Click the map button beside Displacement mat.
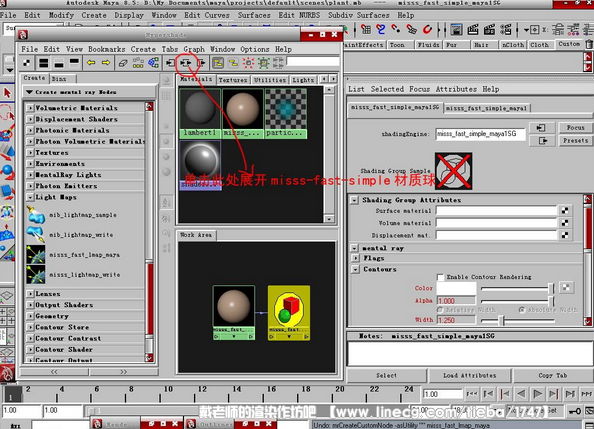594x429 pixels. [565, 235]
